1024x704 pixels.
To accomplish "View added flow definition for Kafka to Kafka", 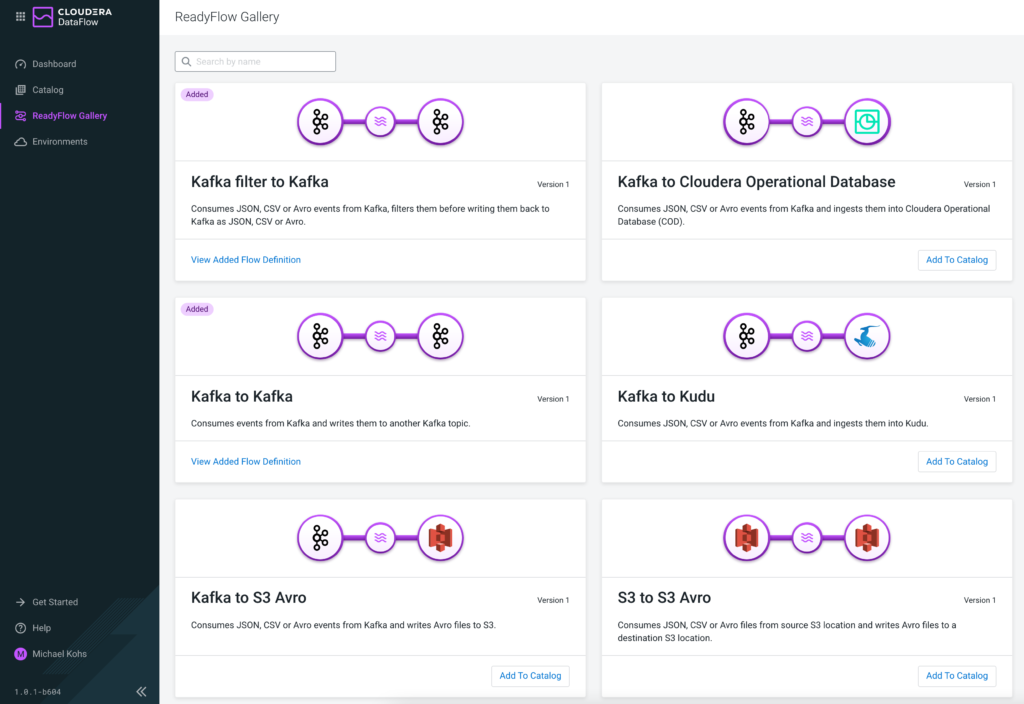I will (246, 461).
